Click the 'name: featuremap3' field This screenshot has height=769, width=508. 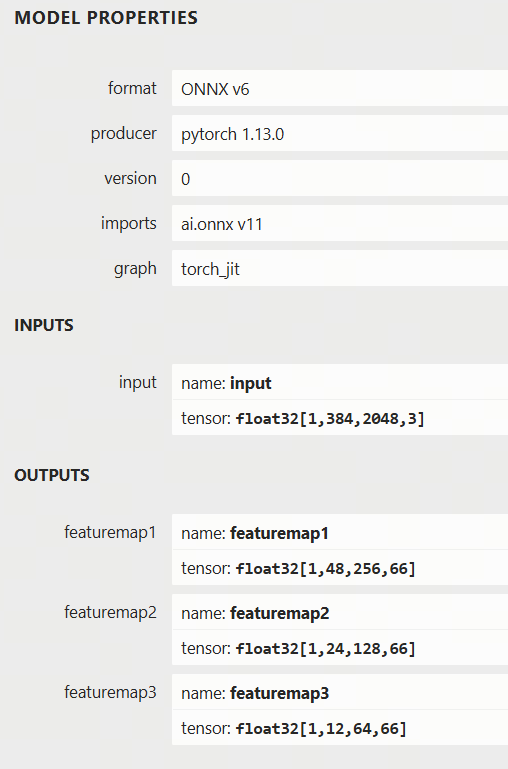coord(340,692)
